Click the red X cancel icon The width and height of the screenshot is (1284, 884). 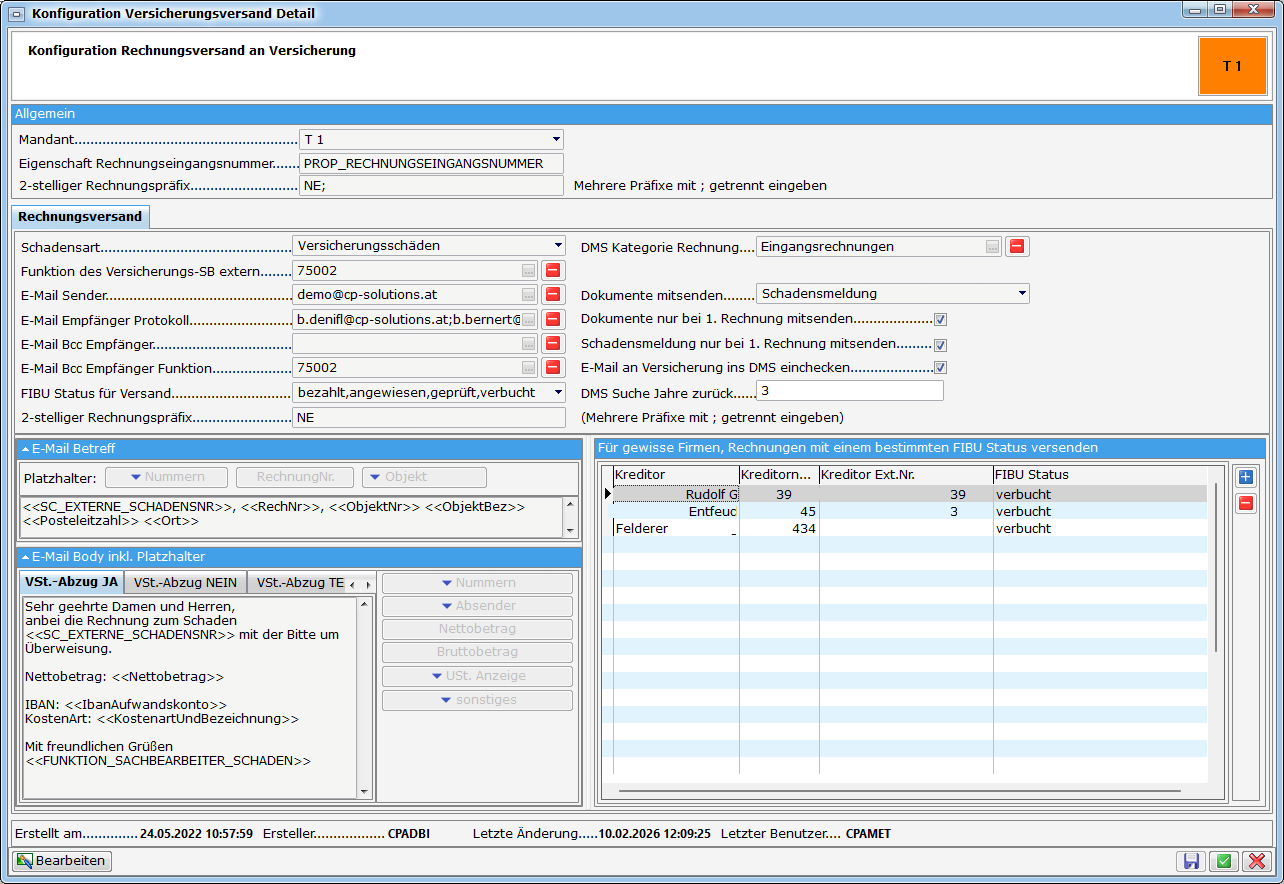tap(1256, 861)
